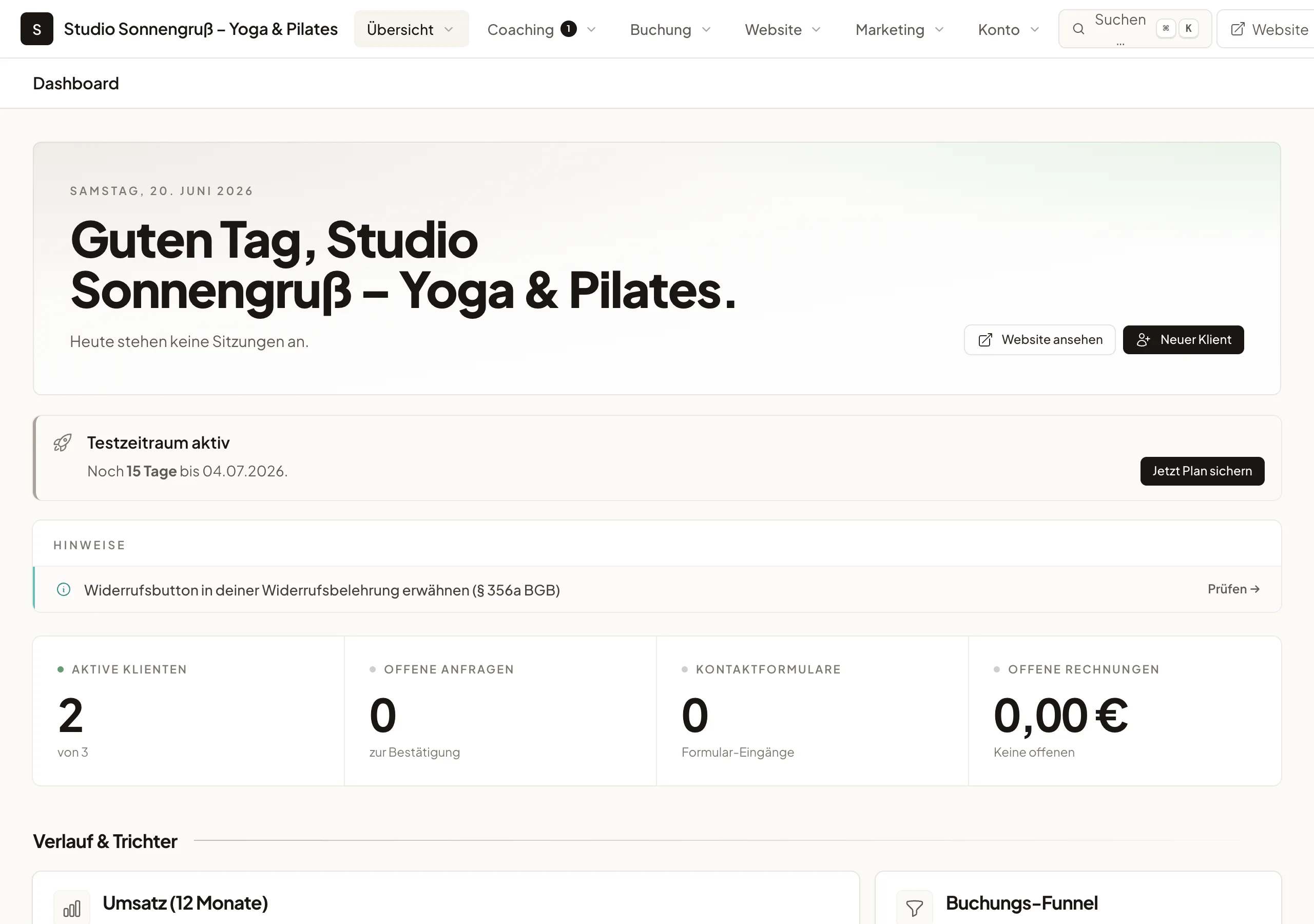
Task: Open the Konto menu
Action: tap(1009, 29)
